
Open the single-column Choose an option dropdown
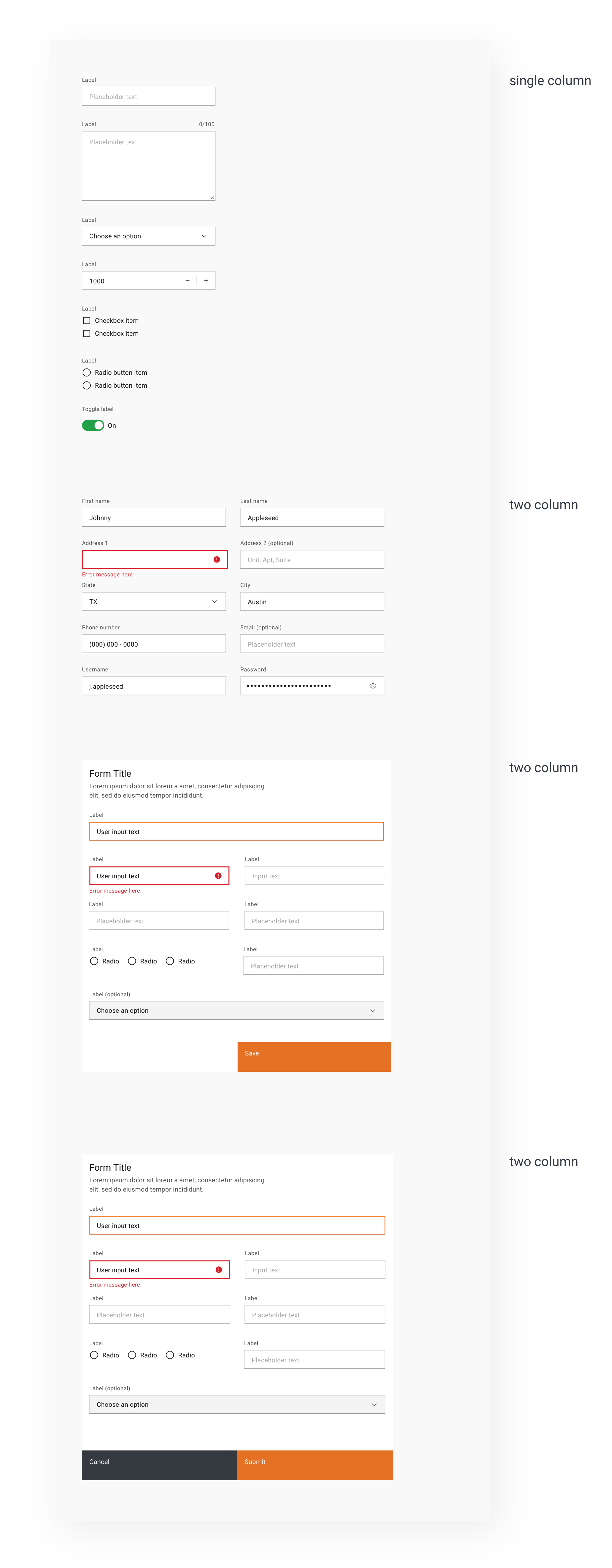(x=149, y=236)
